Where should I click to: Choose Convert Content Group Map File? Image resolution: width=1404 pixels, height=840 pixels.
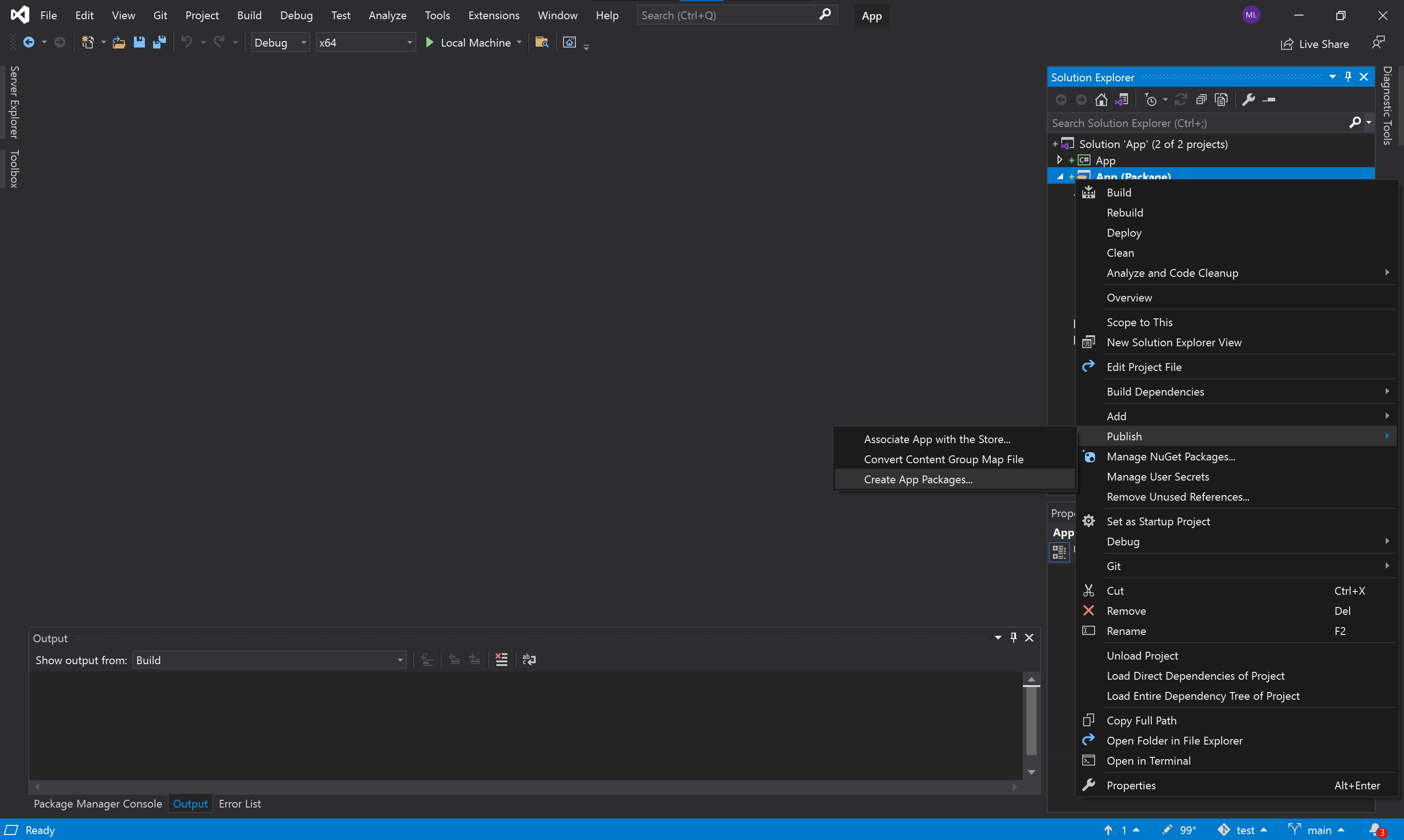[954, 459]
